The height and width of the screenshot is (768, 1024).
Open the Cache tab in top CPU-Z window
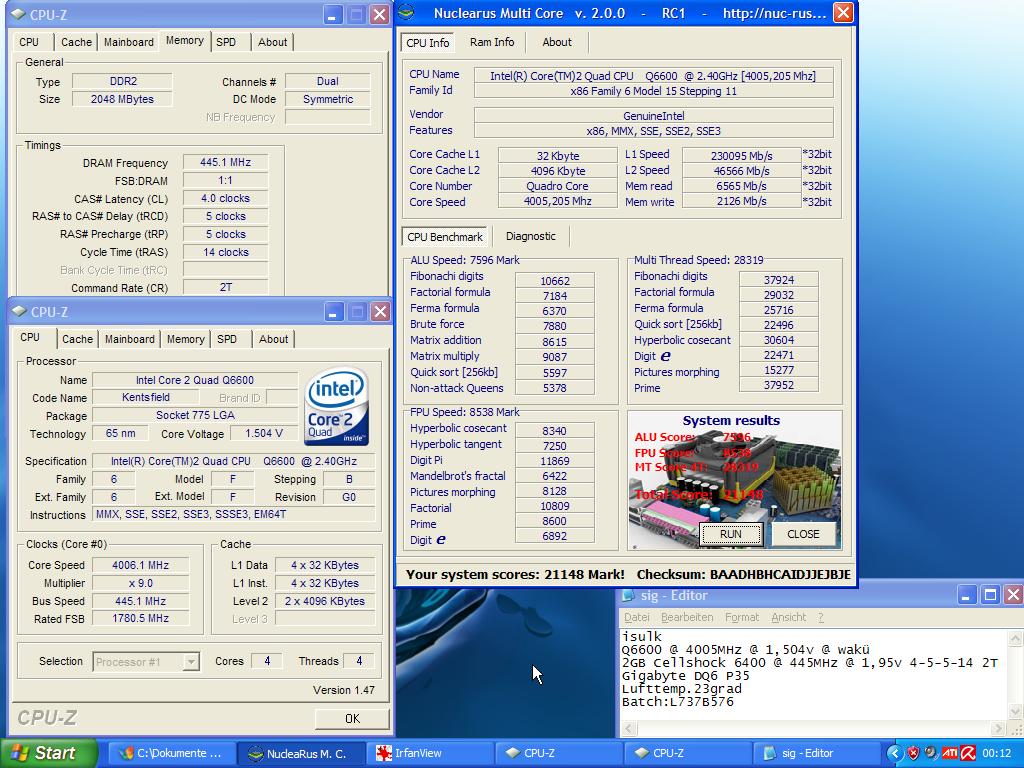tap(76, 42)
